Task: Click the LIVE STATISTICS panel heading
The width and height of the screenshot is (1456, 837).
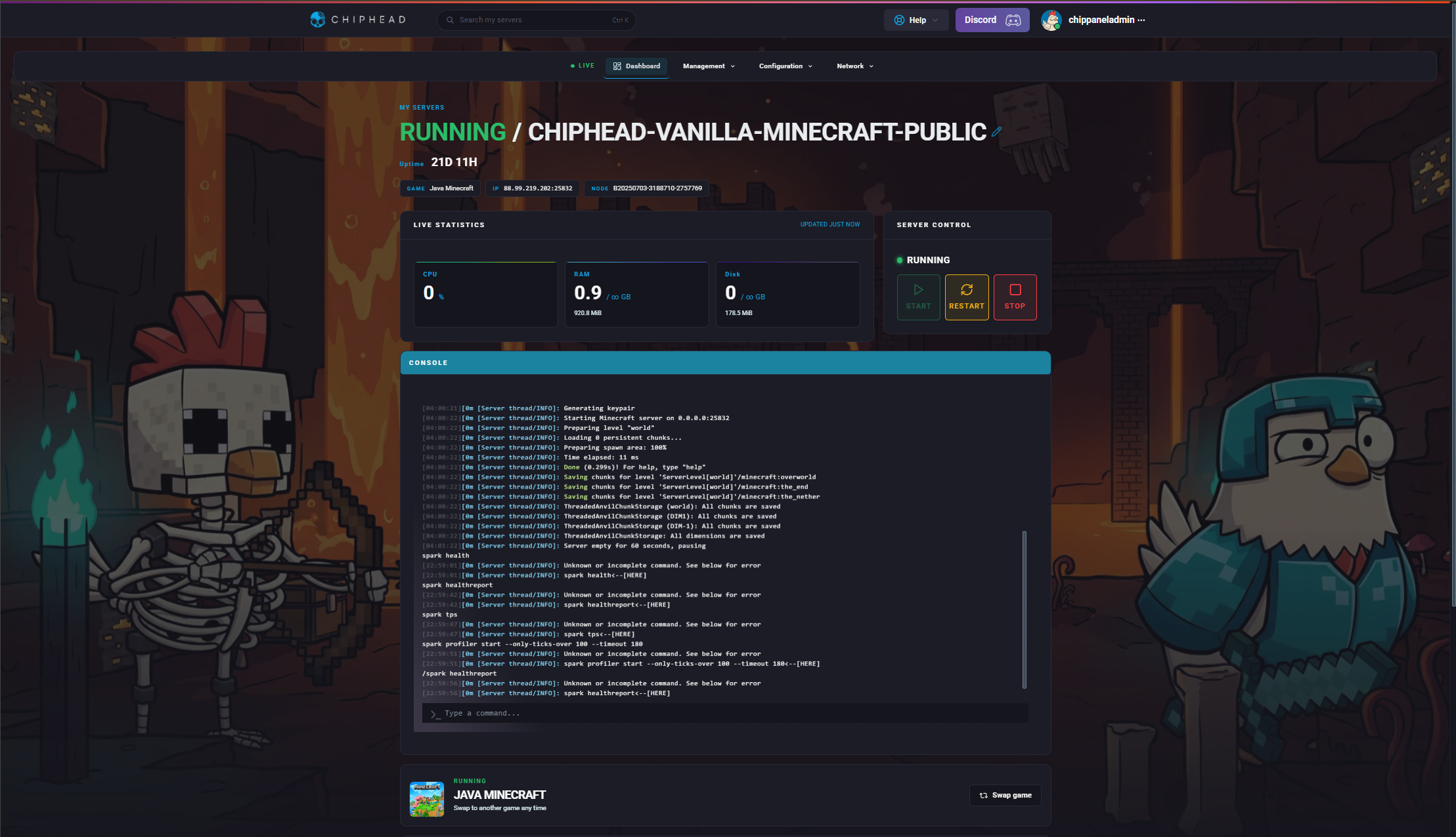Action: coord(449,225)
